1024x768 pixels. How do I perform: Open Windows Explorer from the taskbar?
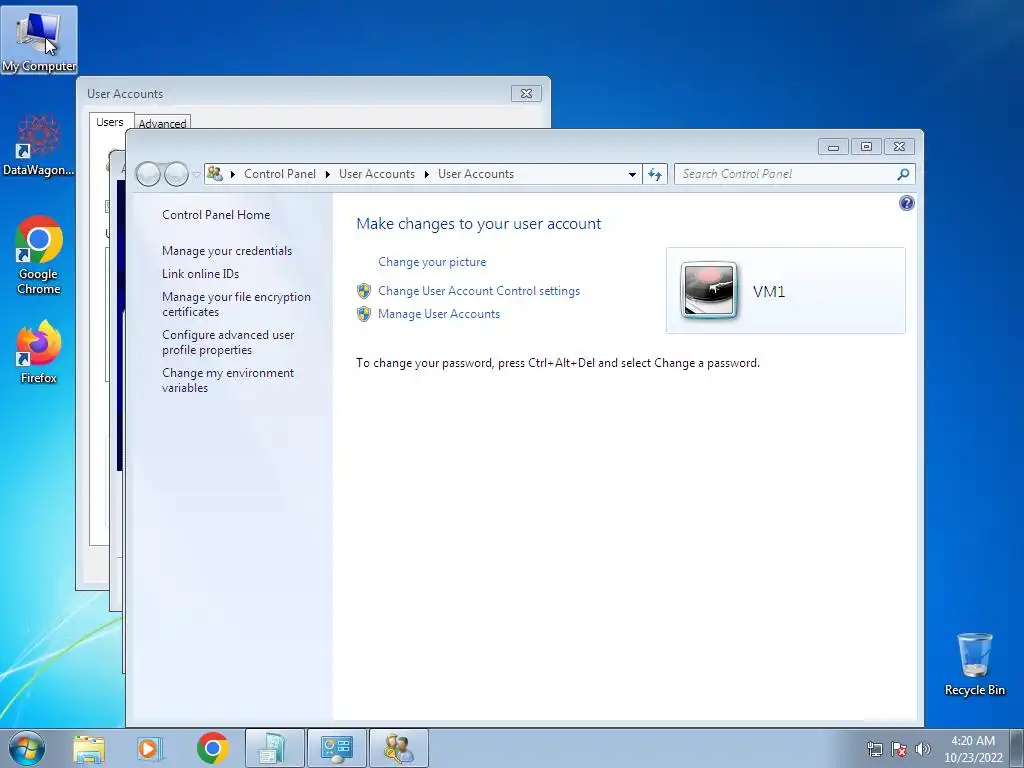click(89, 748)
